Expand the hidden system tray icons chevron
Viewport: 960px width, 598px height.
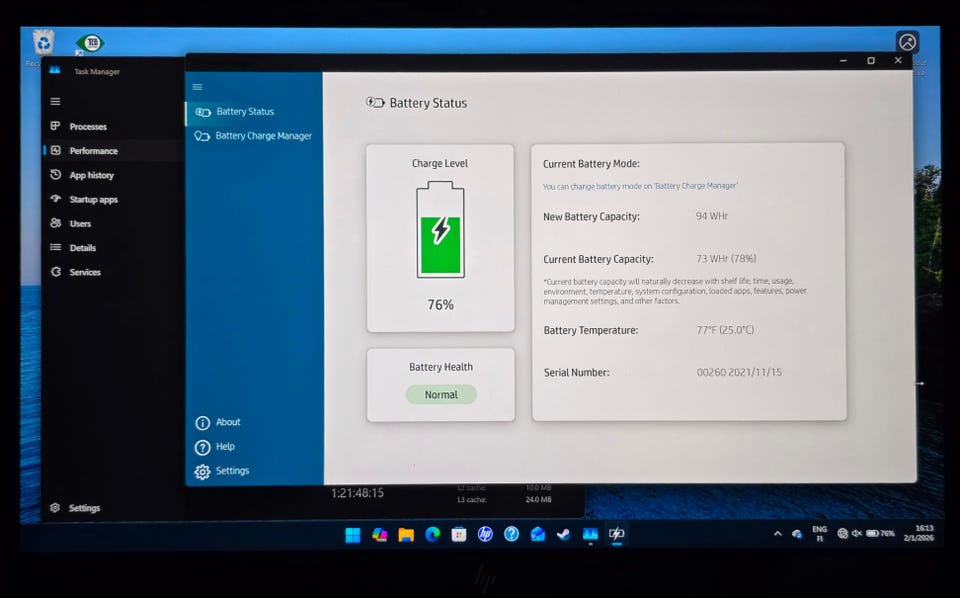(x=778, y=534)
